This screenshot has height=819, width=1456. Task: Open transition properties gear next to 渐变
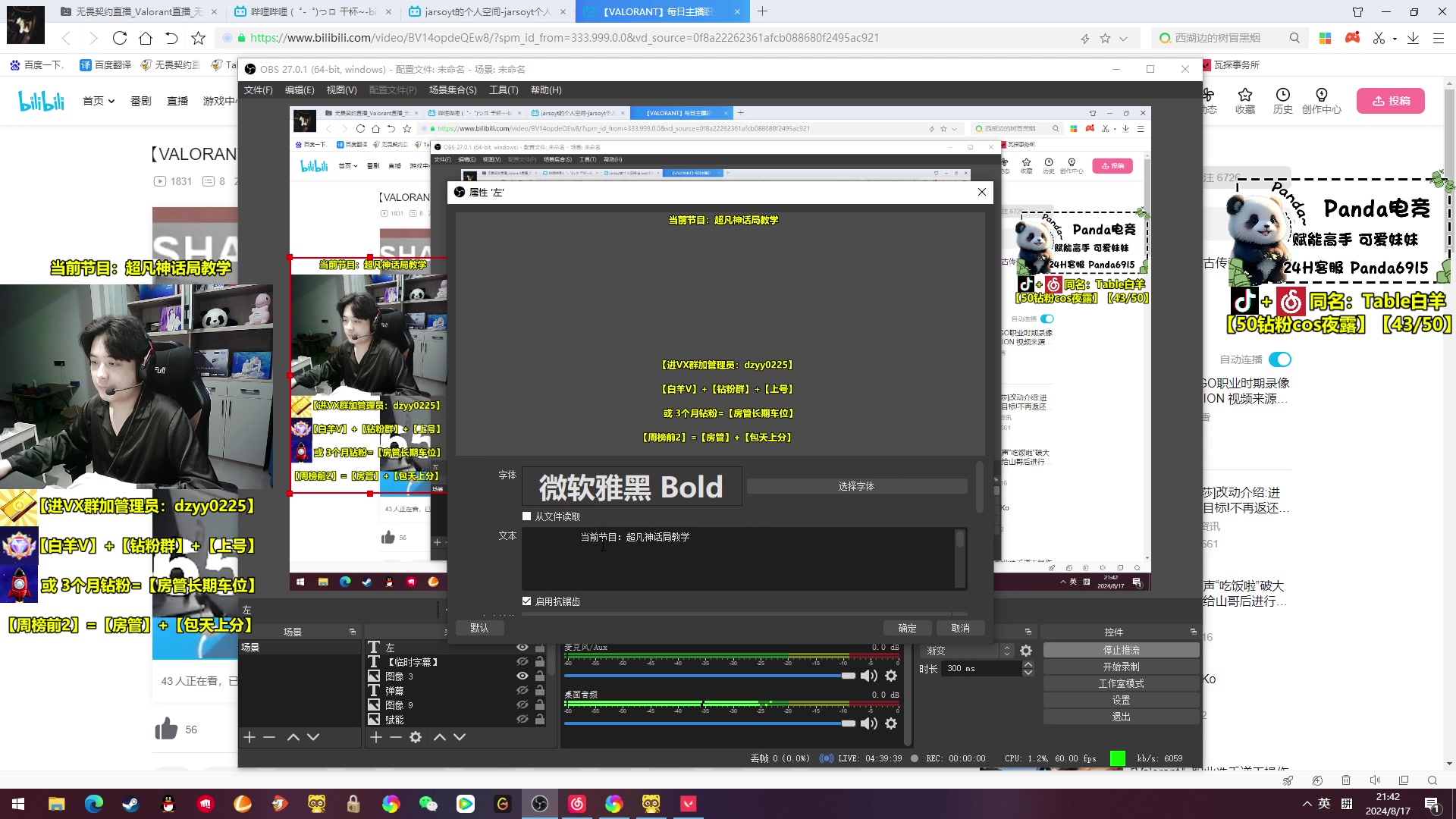click(1026, 651)
